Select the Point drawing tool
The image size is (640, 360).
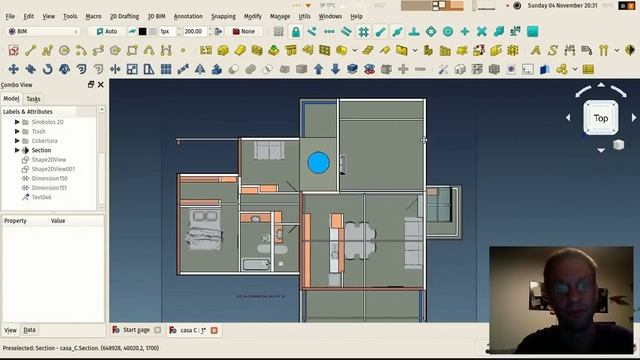click(183, 50)
